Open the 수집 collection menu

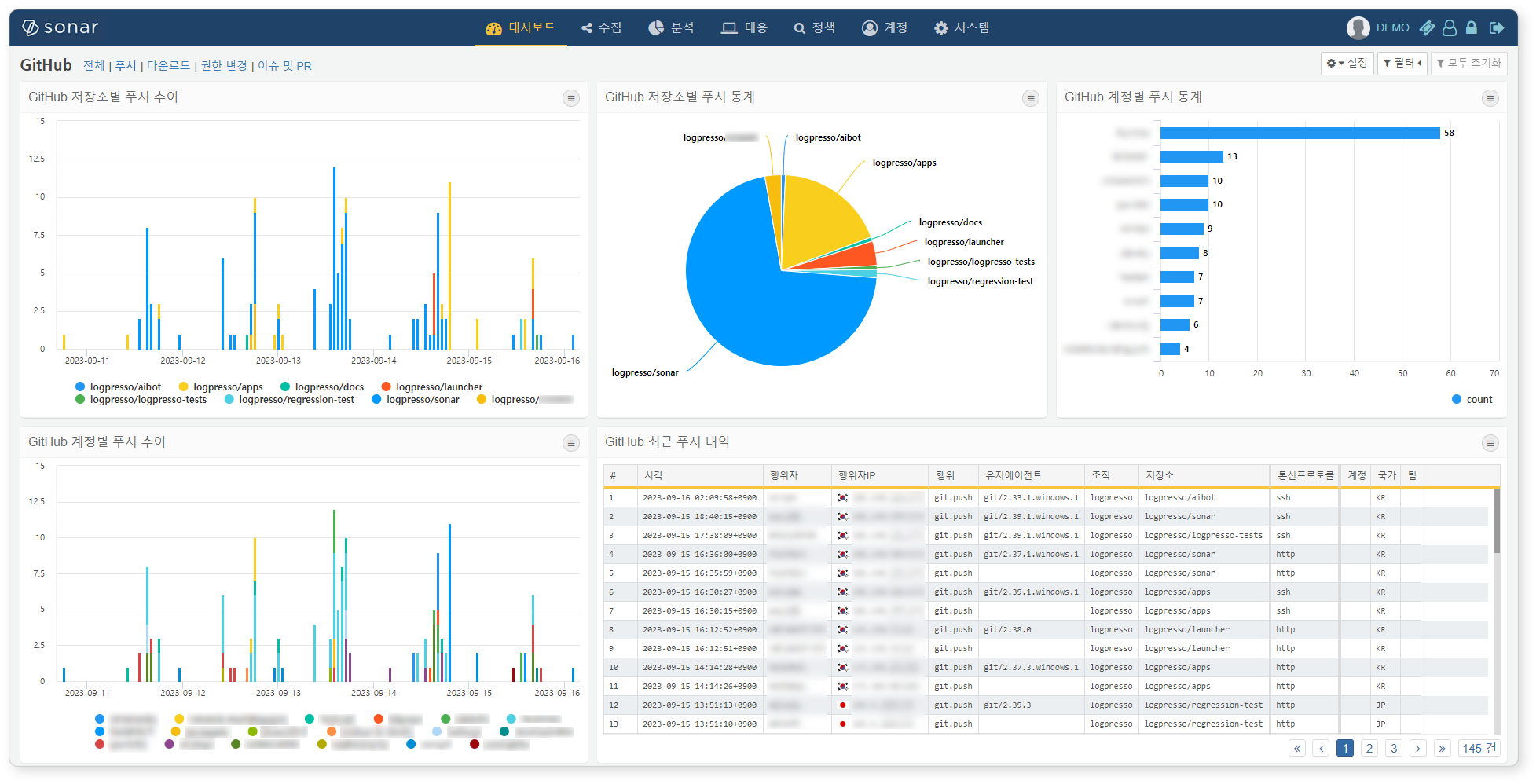coord(601,27)
